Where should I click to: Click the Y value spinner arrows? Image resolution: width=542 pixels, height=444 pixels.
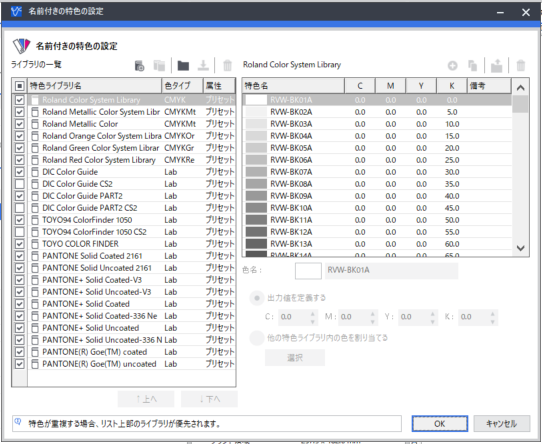coord(432,317)
